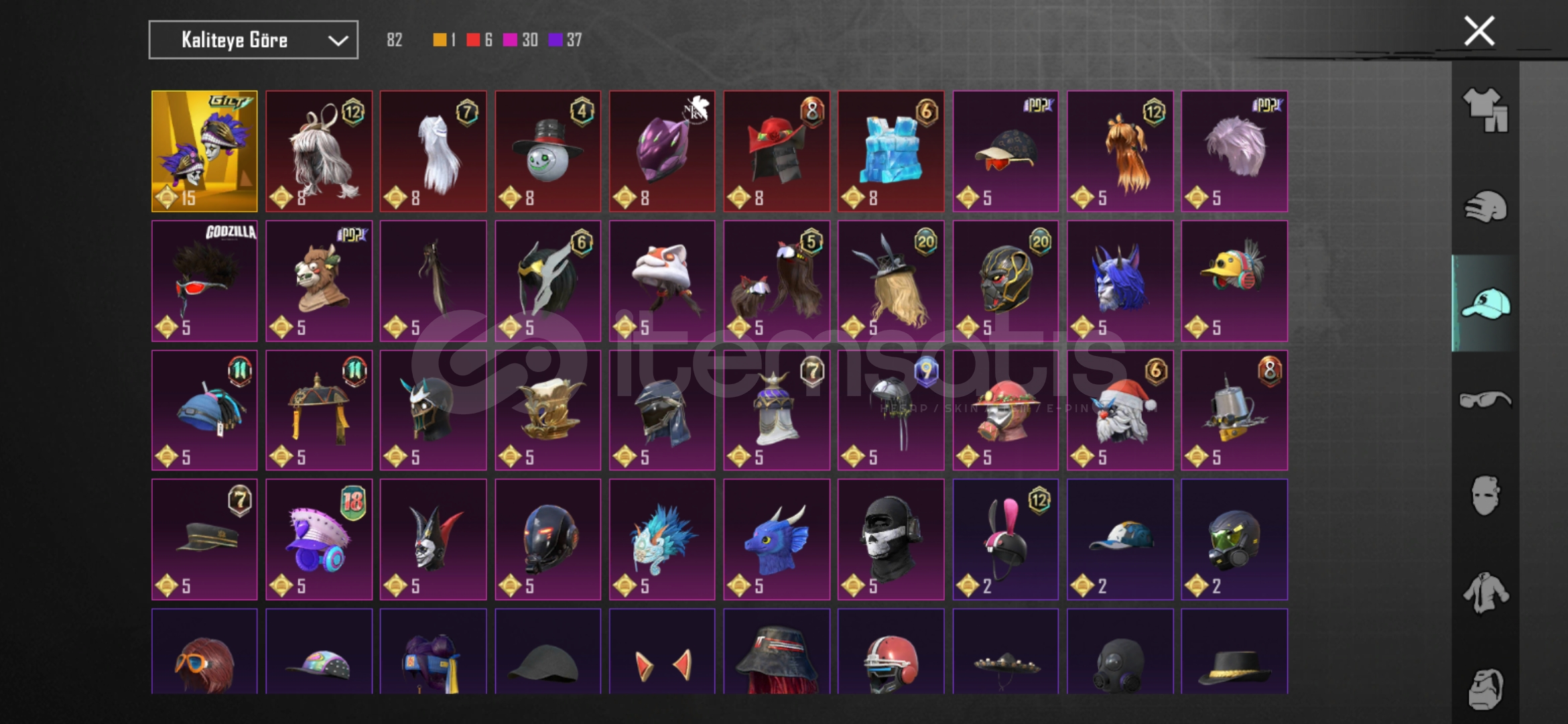The width and height of the screenshot is (1568, 724).
Task: Close the inventory with the X icon
Action: [1479, 32]
